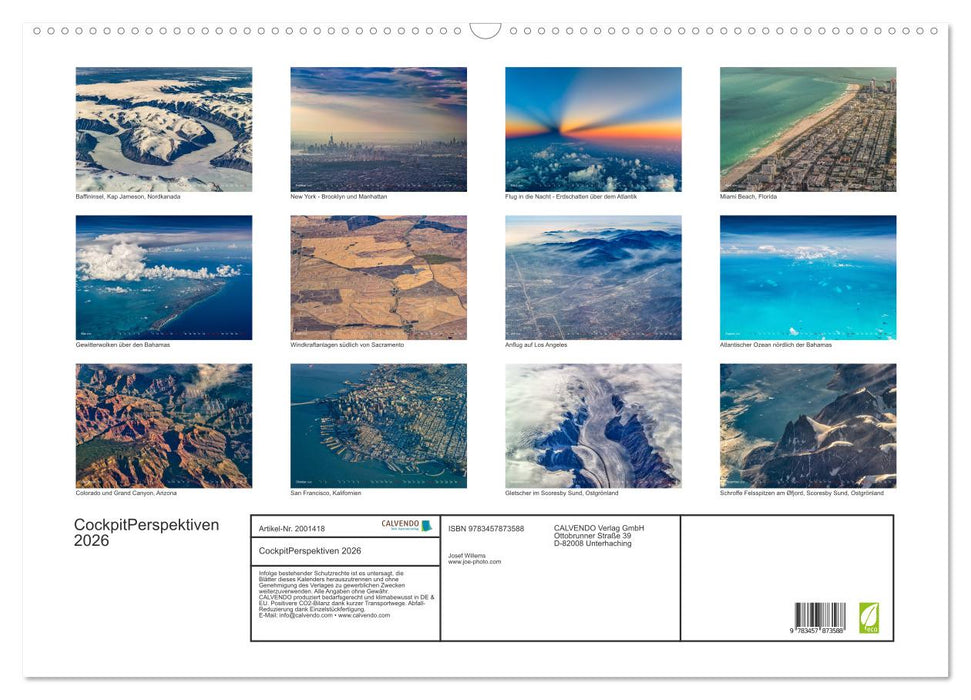Open the Colorado and Grand Canyon photo
This screenshot has width=971, height=700.
tap(164, 425)
